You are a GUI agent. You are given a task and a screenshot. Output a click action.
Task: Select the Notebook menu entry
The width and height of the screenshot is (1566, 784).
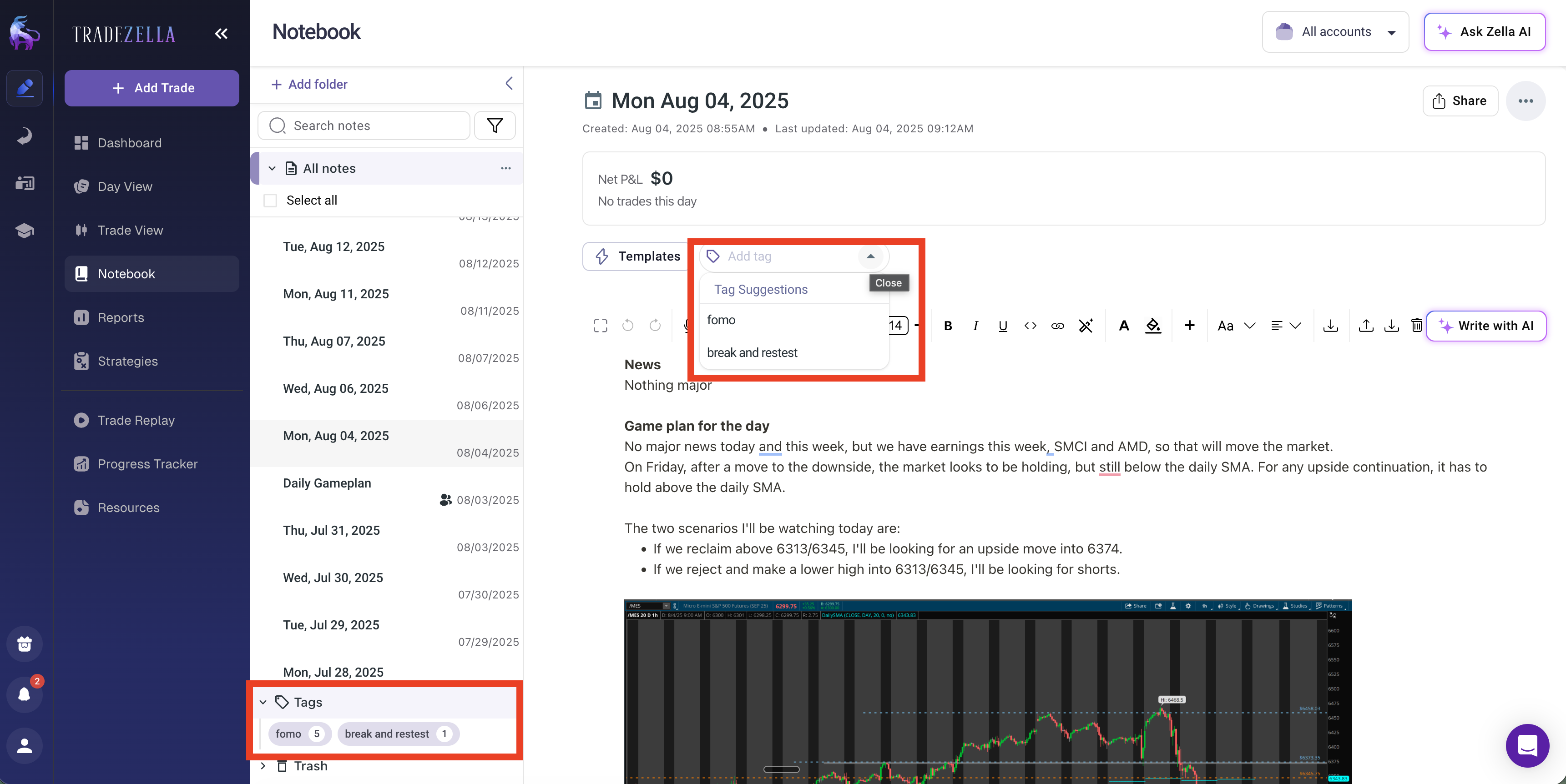point(126,273)
